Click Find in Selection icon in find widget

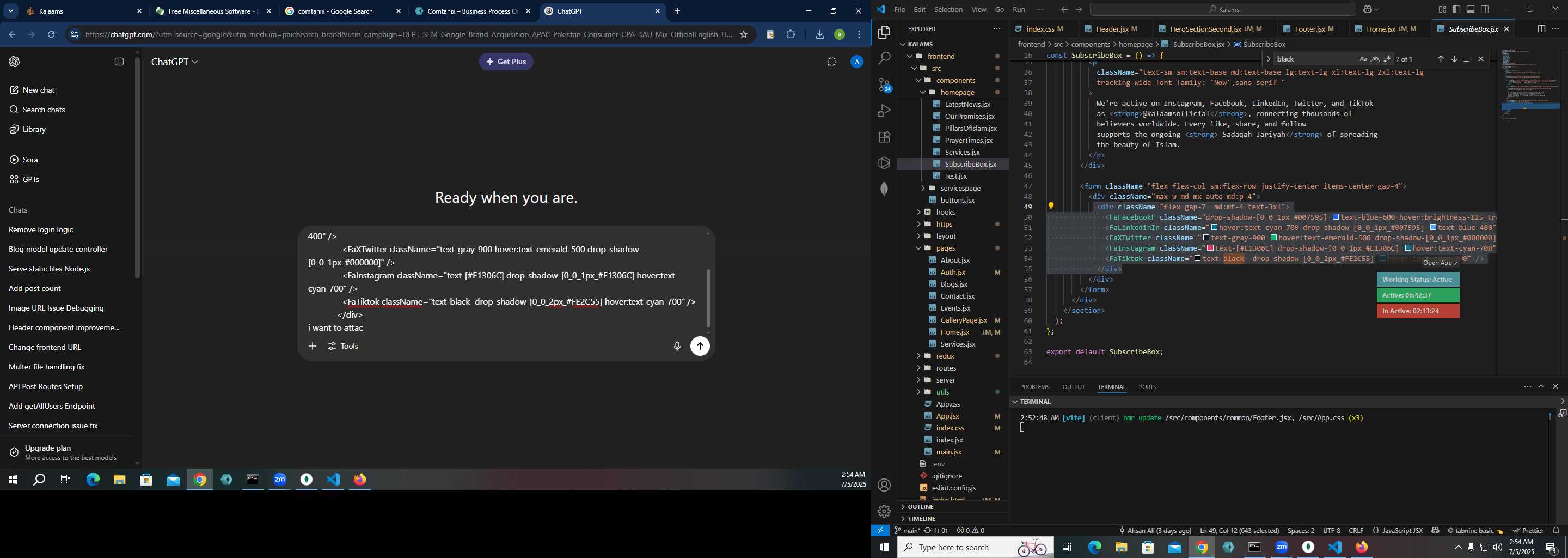click(x=1468, y=59)
